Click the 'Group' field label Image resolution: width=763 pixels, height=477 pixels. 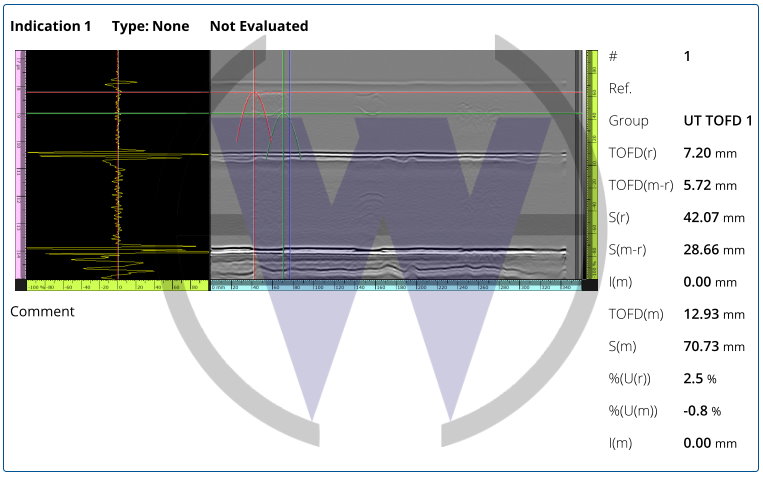[628, 121]
